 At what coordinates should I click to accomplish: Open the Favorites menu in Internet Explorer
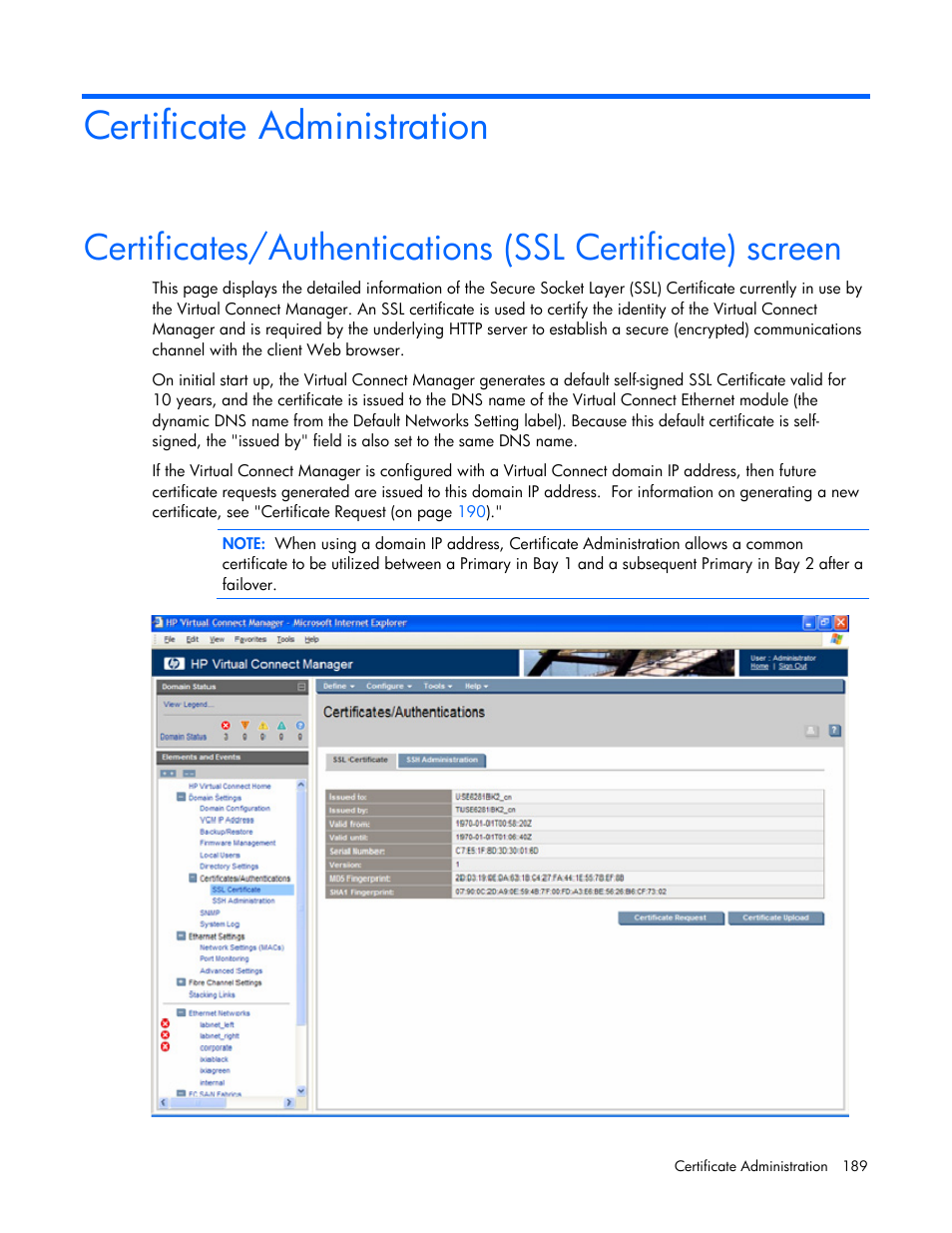pos(250,639)
